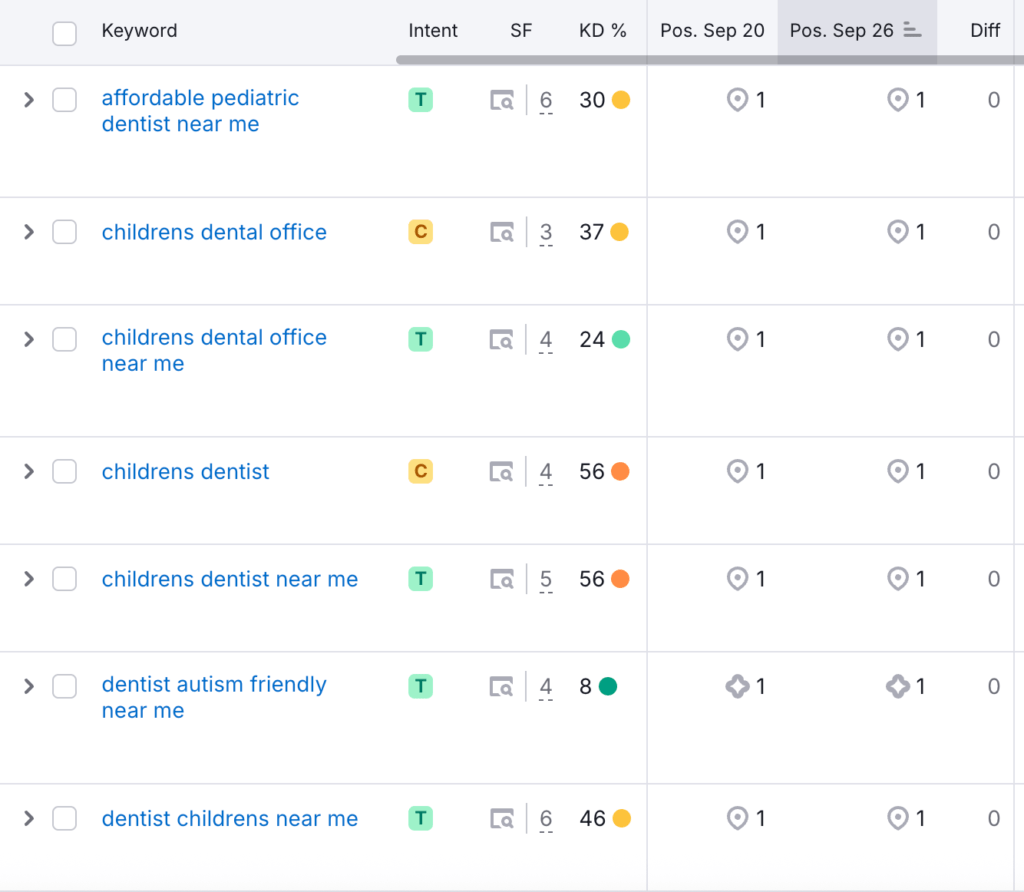Screen dimensions: 1024x892
Task: Expand the dentist childrens near me row
Action: pos(29,818)
